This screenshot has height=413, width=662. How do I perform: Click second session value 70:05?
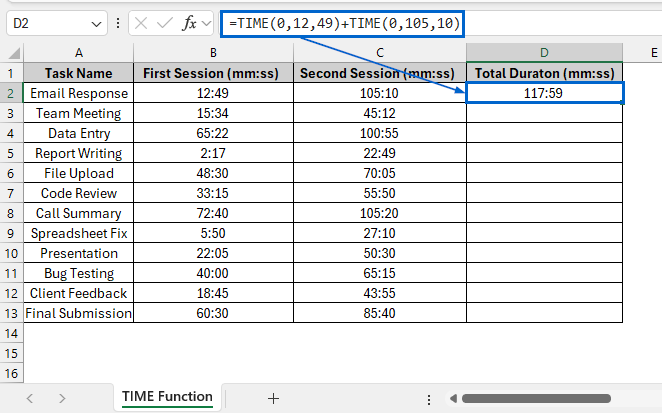[380, 173]
